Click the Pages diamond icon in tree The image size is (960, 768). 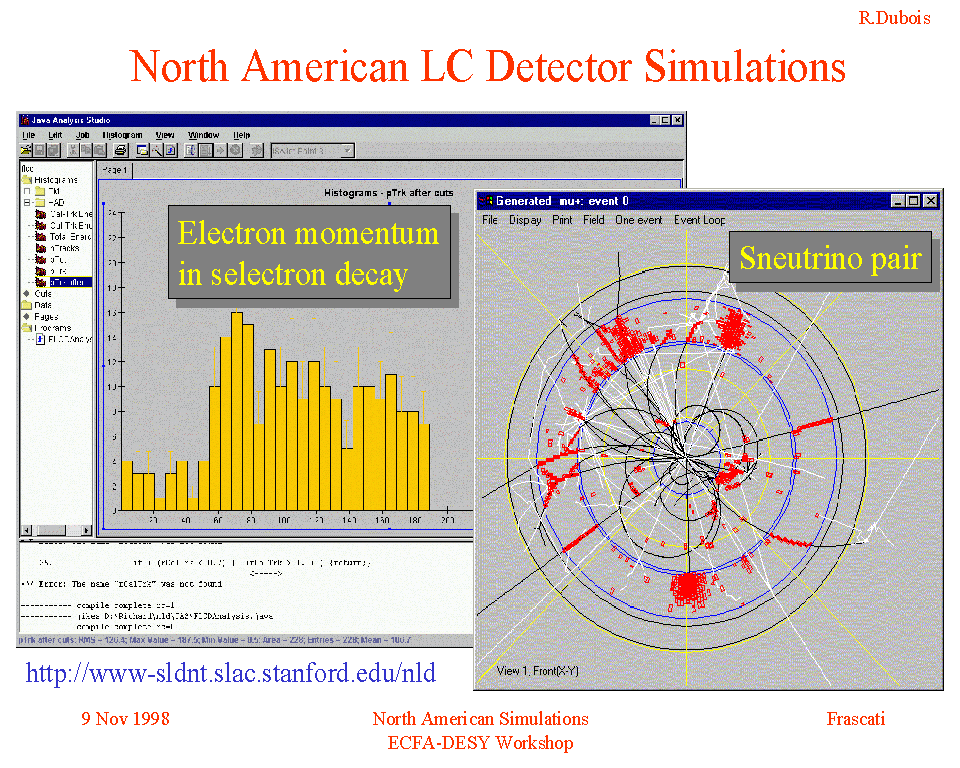point(26,317)
